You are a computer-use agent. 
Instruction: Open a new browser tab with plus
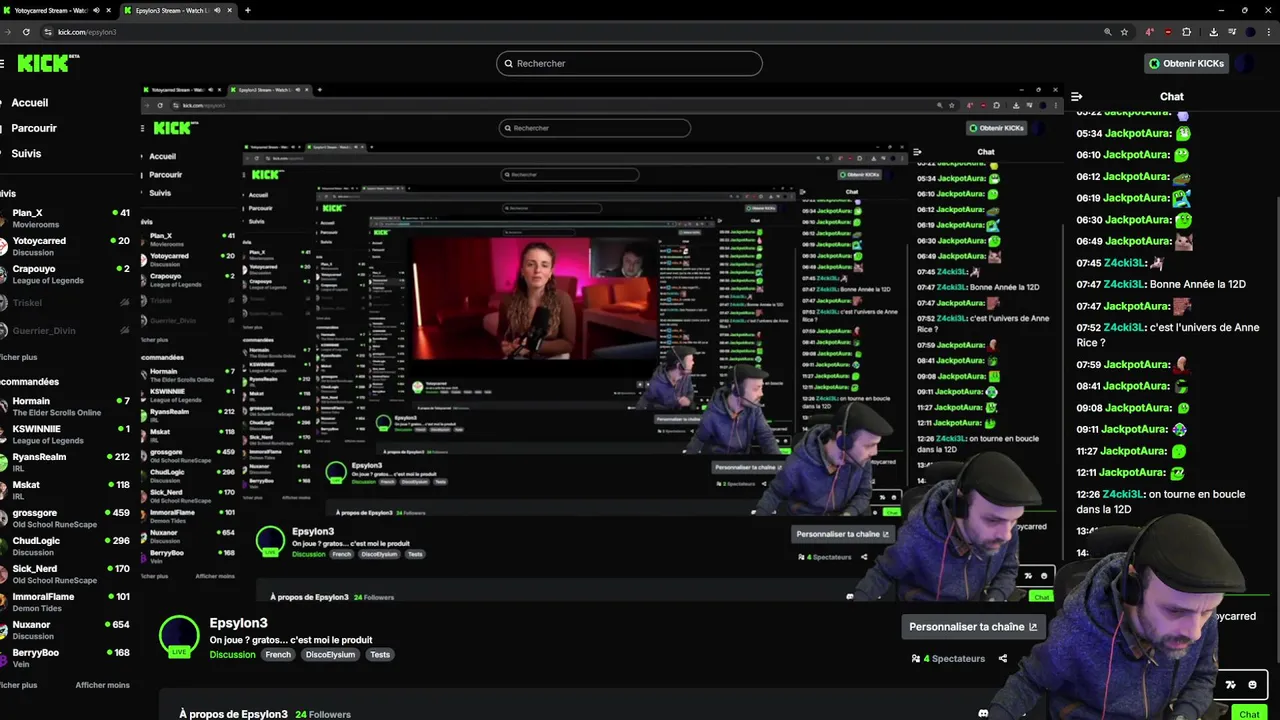[x=247, y=10]
